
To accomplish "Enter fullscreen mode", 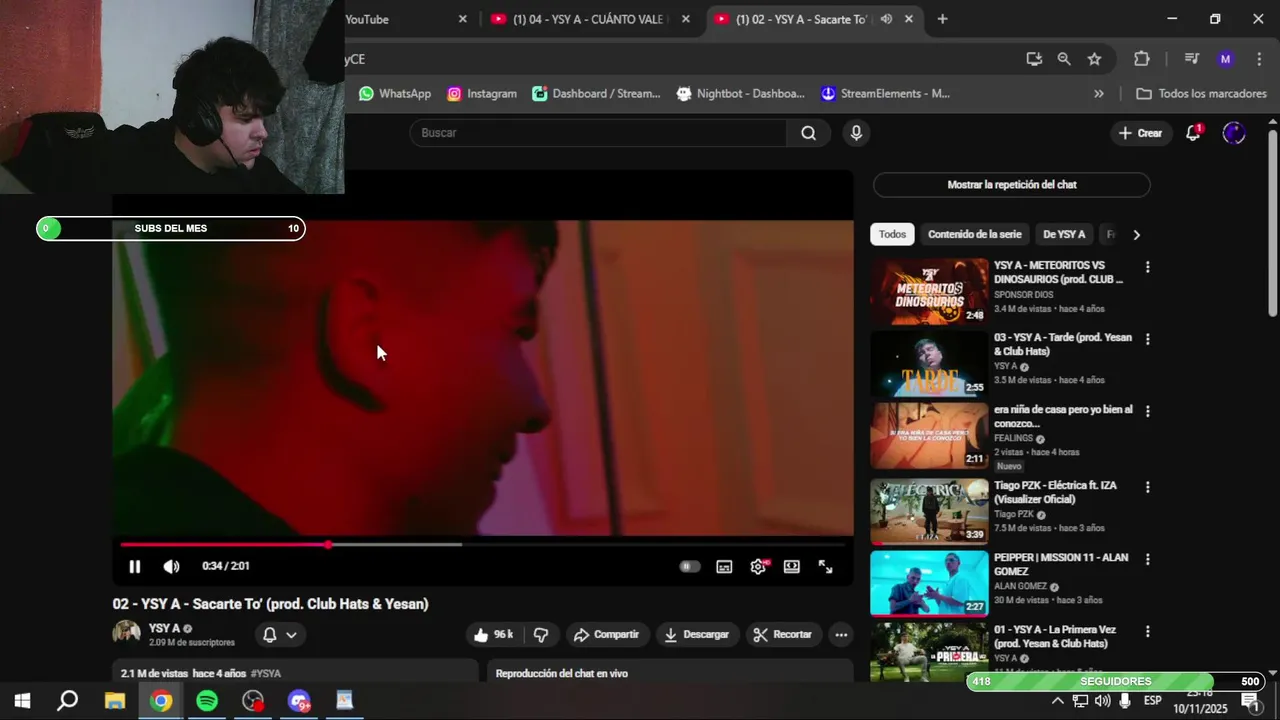I will coord(826,566).
